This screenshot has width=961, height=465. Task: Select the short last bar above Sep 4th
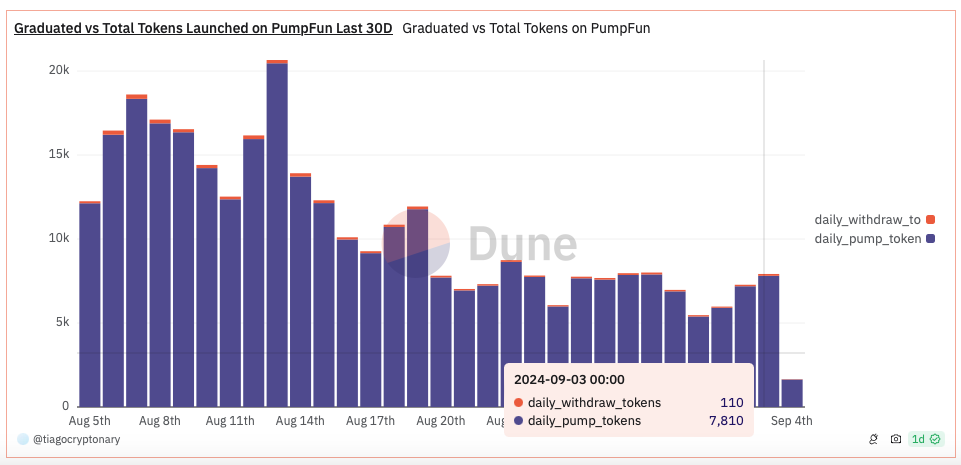(x=791, y=393)
